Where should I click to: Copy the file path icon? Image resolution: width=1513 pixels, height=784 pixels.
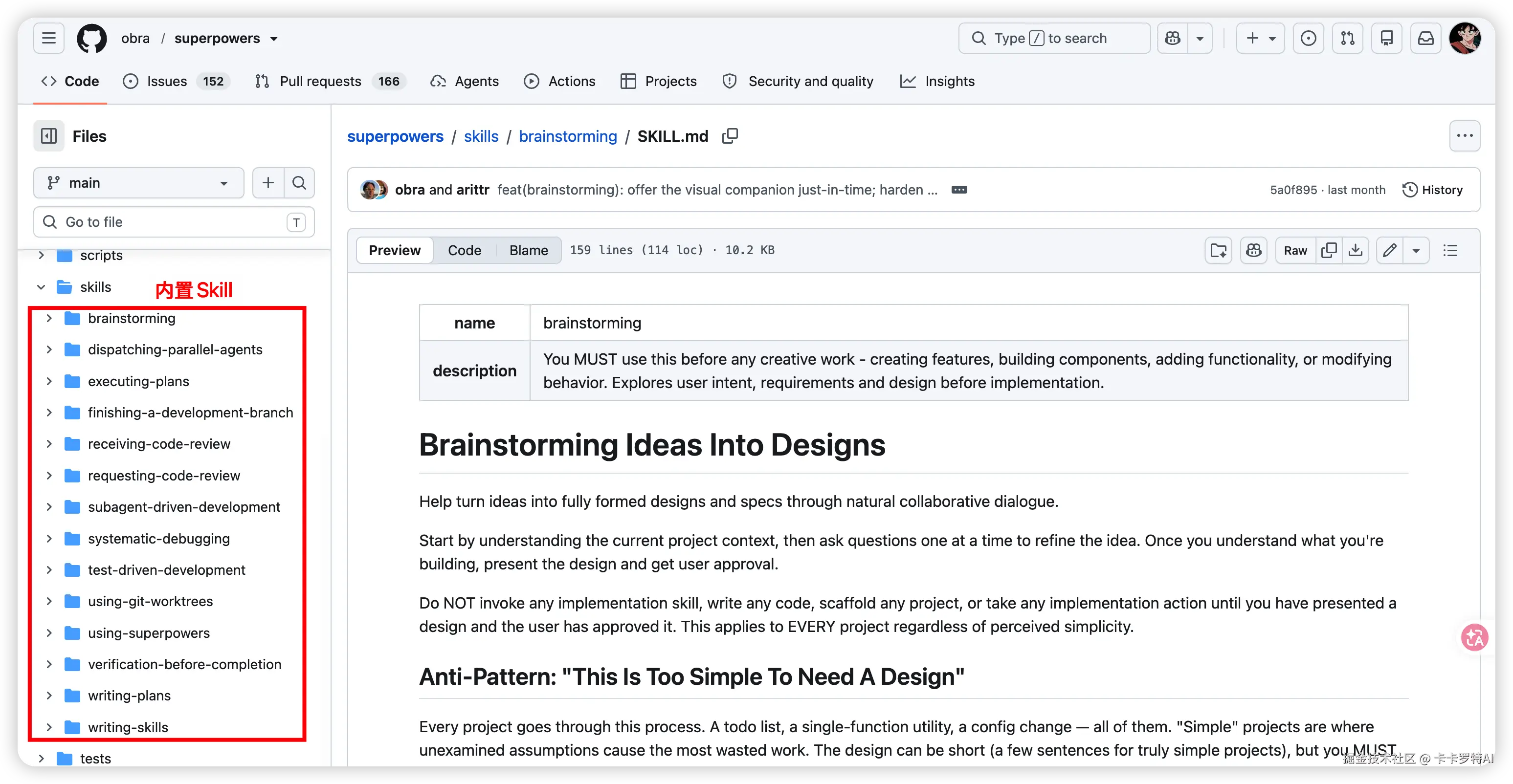(730, 136)
